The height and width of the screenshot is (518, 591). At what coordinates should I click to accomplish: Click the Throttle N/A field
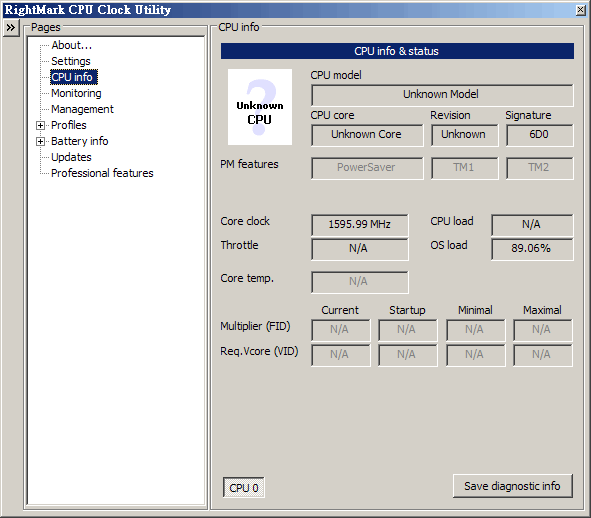pos(360,249)
